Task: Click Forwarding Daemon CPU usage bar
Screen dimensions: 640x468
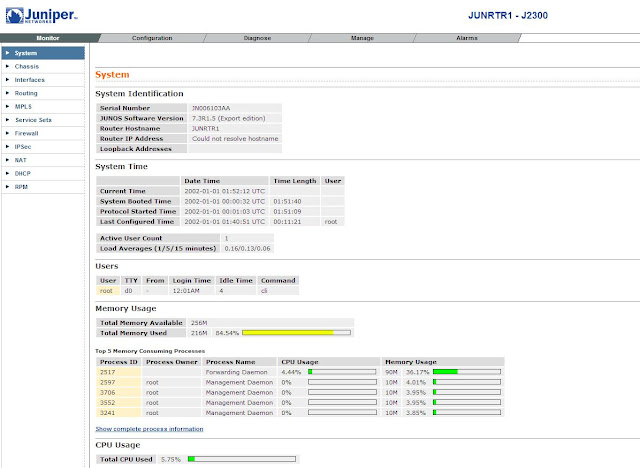Action: [x=342, y=372]
